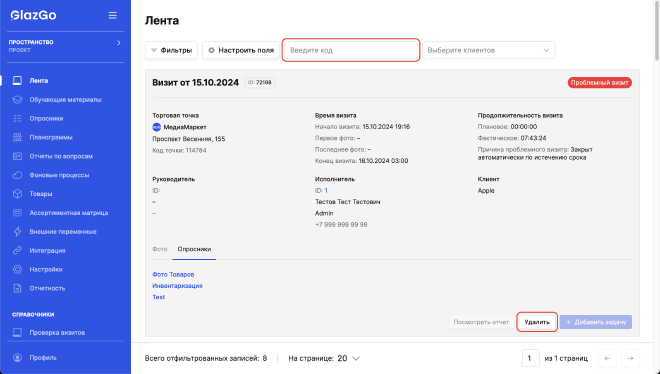Click the Фоновые процессы cloud icon
This screenshot has width=660, height=374.
[x=17, y=175]
